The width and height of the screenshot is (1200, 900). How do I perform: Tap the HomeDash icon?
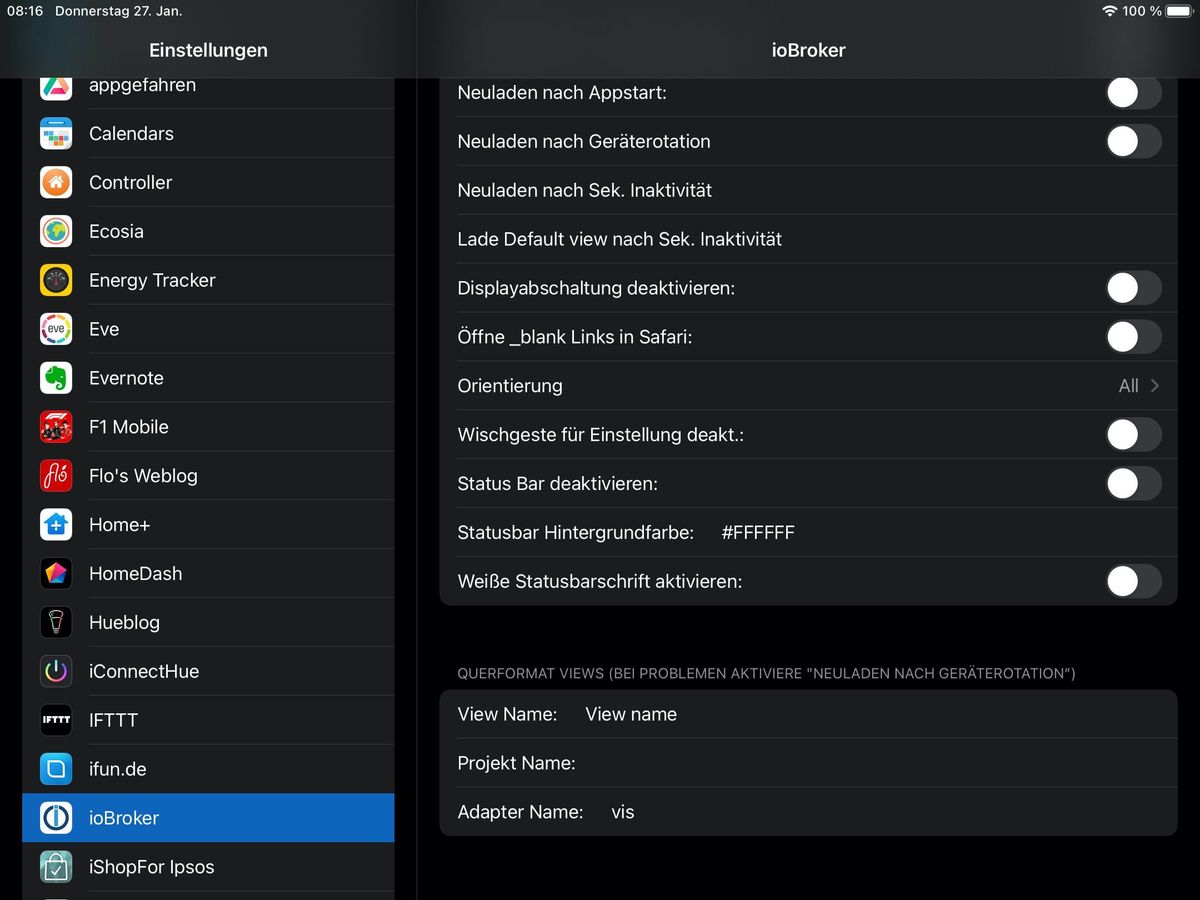coord(56,573)
